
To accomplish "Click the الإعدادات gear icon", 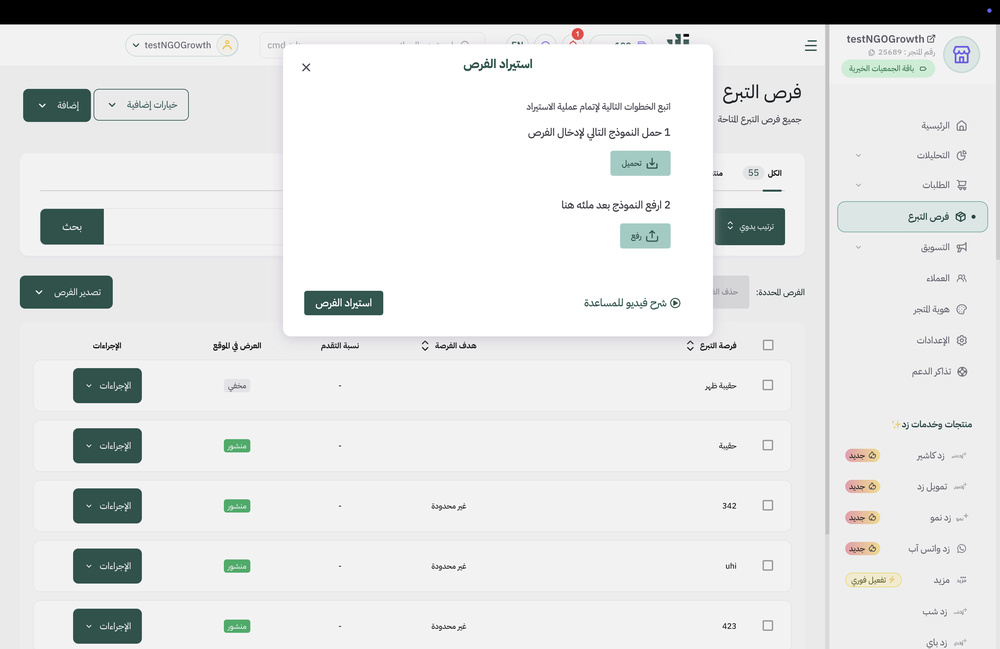I will tap(962, 340).
